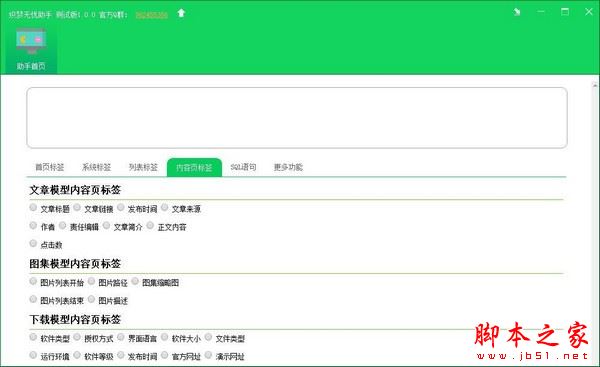Select the 点击数 radio button

(x=33, y=243)
